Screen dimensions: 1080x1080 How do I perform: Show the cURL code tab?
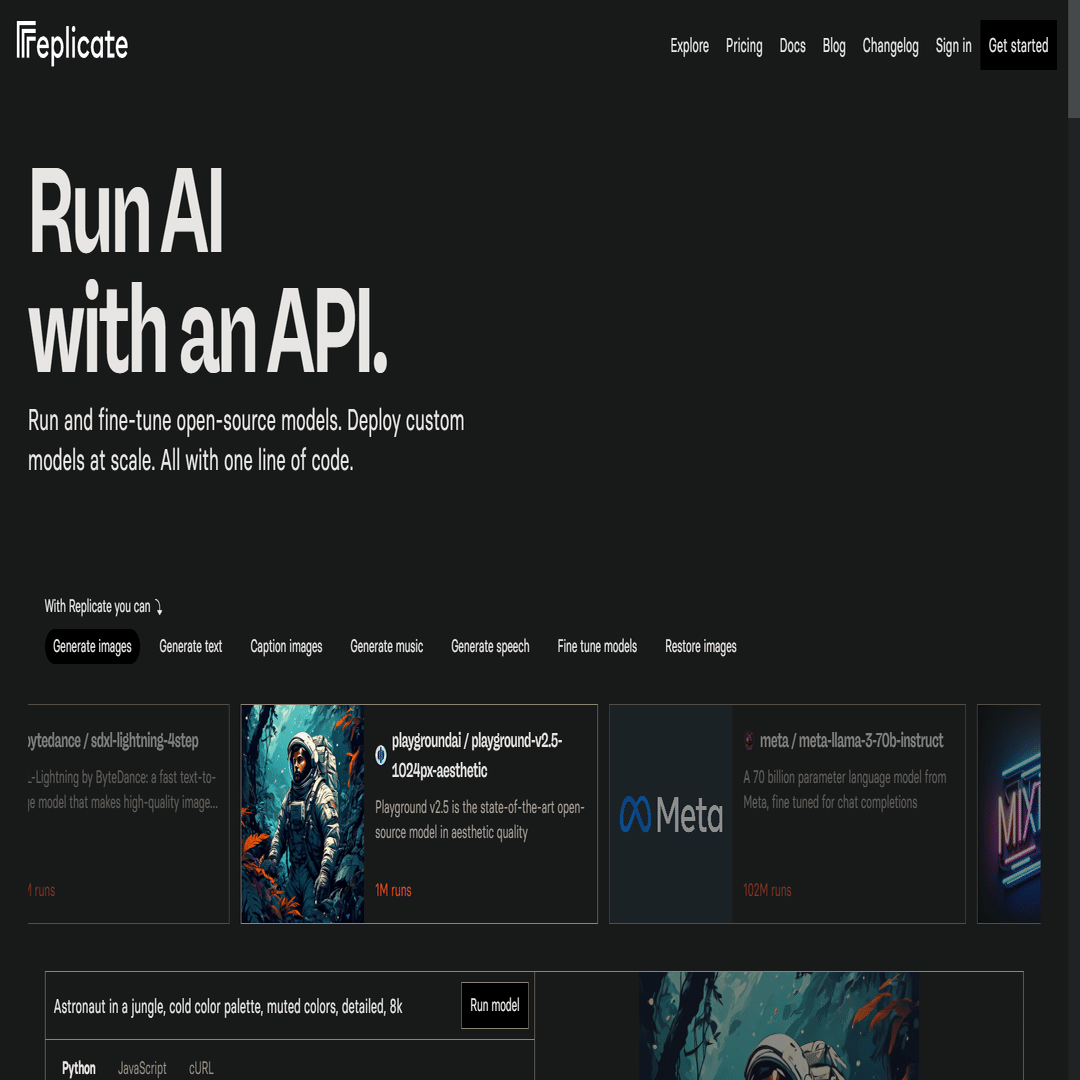(x=201, y=1068)
